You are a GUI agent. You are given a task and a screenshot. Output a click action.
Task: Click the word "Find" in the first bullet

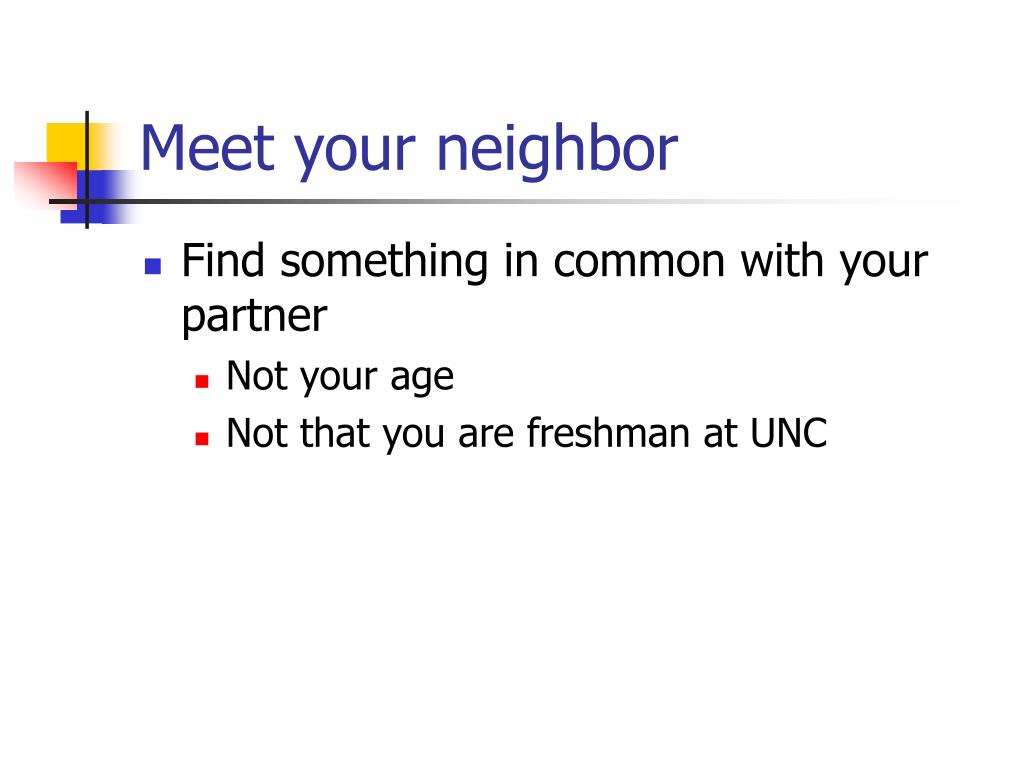(223, 261)
